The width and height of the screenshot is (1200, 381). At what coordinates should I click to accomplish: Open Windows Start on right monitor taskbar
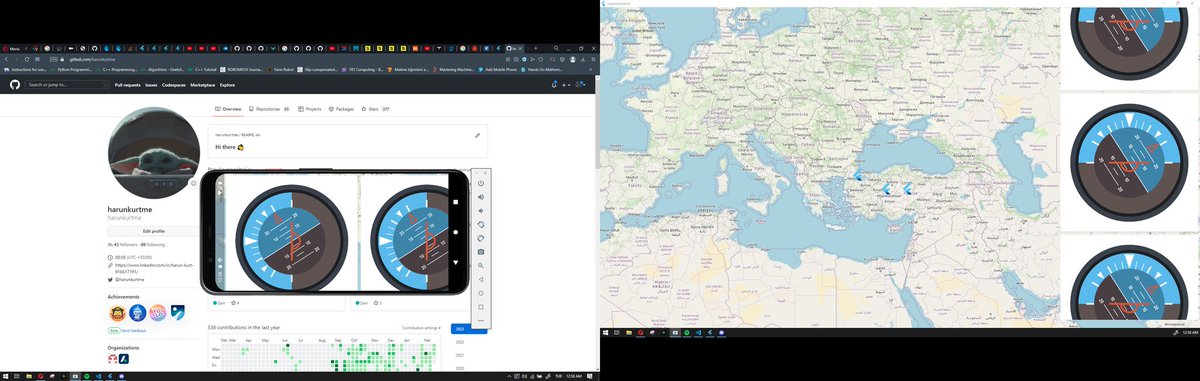[x=605, y=332]
